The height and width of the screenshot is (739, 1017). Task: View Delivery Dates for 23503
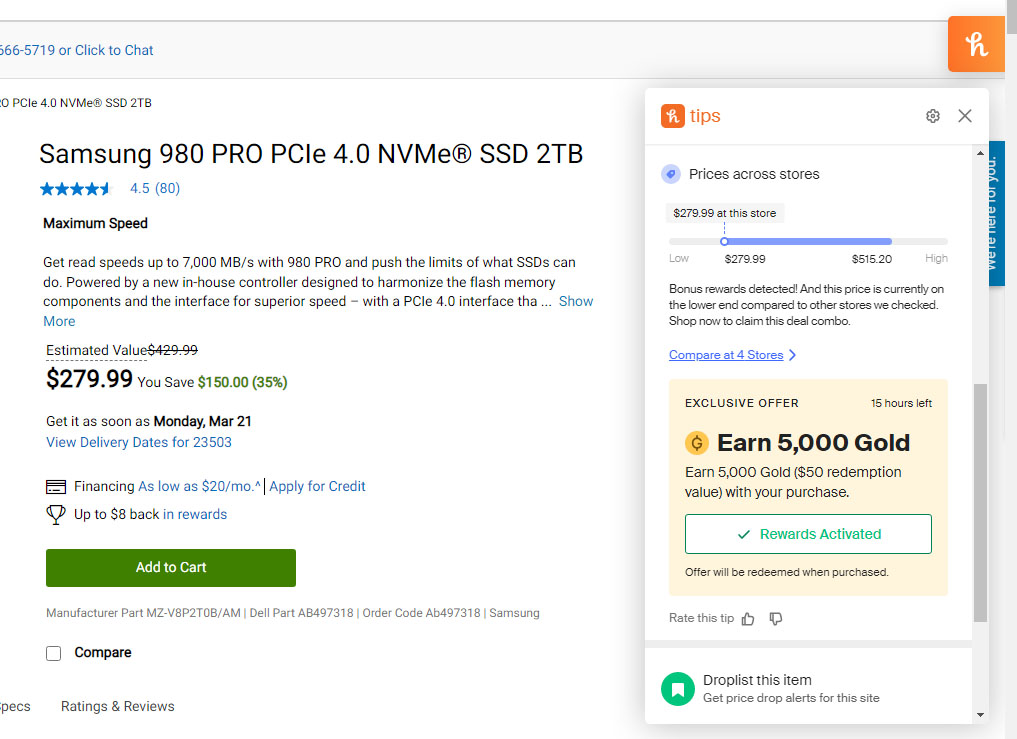(x=139, y=442)
